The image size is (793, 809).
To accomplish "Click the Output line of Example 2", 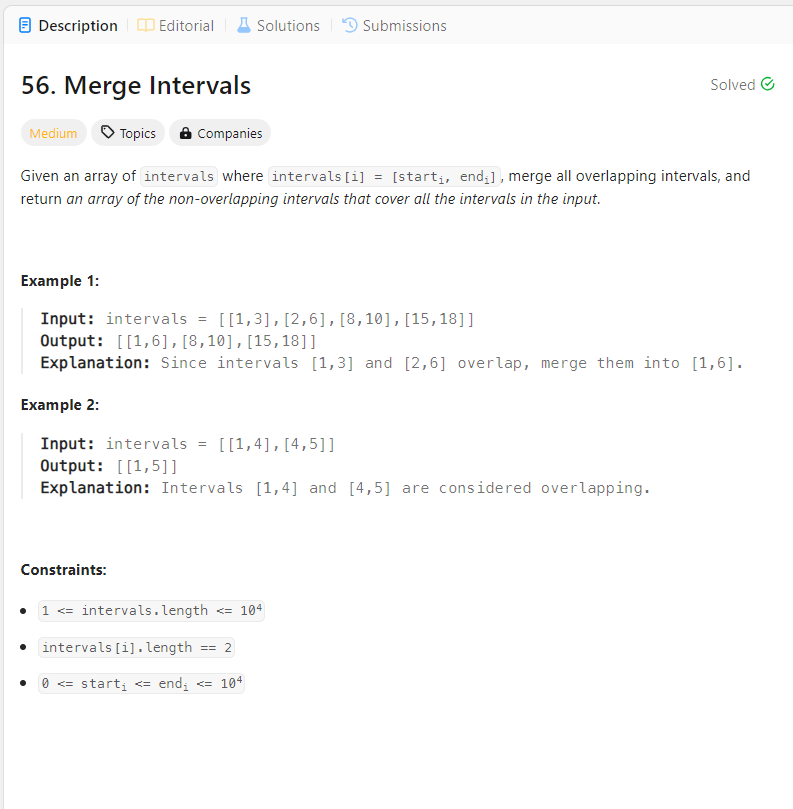I will coord(110,465).
